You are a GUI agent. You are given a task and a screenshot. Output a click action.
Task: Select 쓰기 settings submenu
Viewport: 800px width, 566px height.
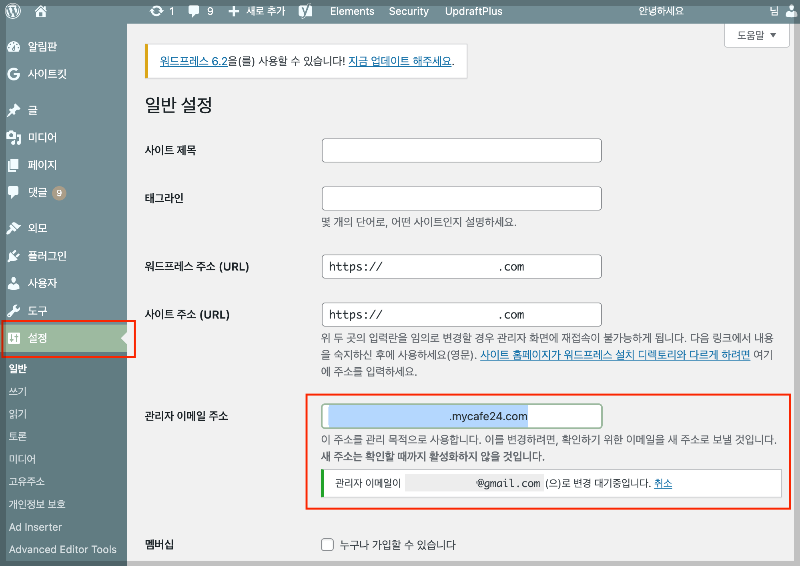coord(18,391)
